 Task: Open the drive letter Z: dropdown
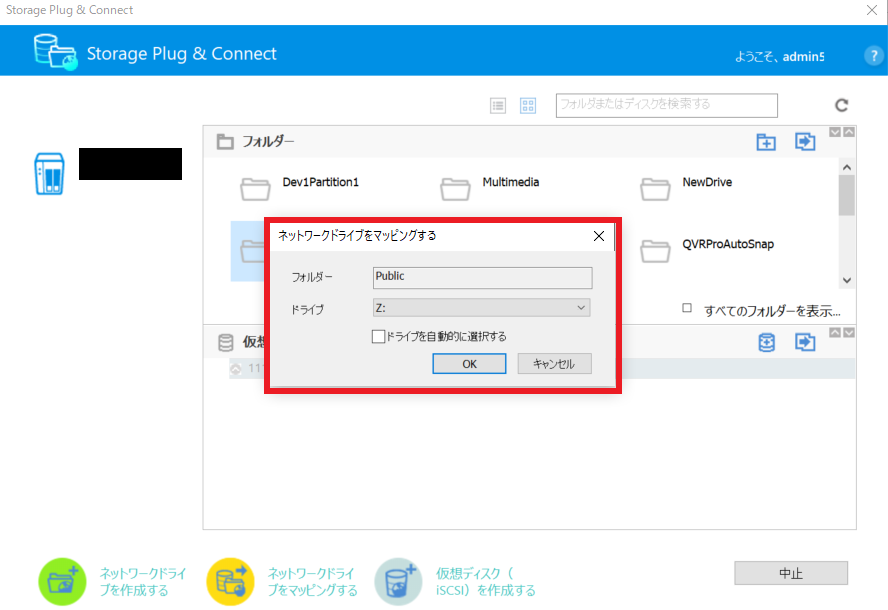[481, 308]
